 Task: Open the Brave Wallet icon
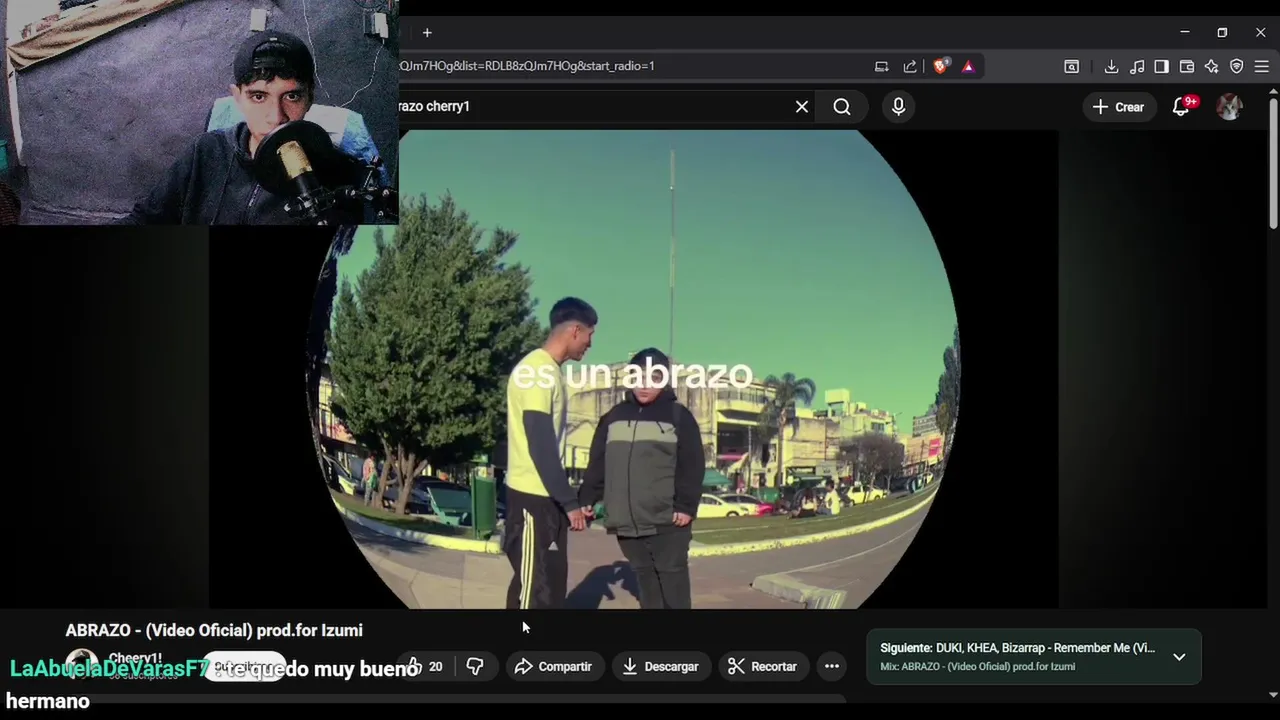pos(1187,66)
